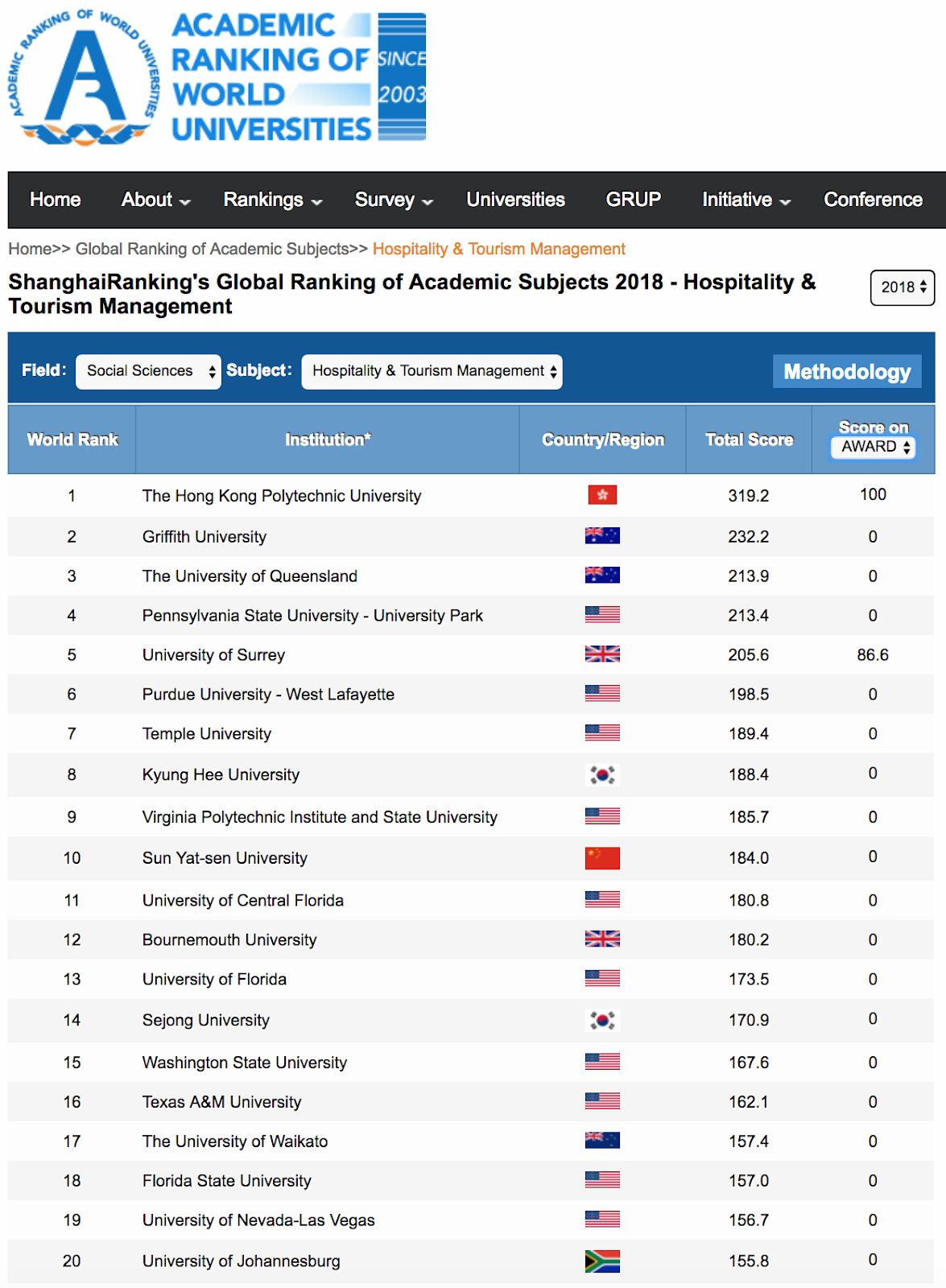This screenshot has width=946, height=1288.
Task: Click award score 100
Action: [873, 494]
